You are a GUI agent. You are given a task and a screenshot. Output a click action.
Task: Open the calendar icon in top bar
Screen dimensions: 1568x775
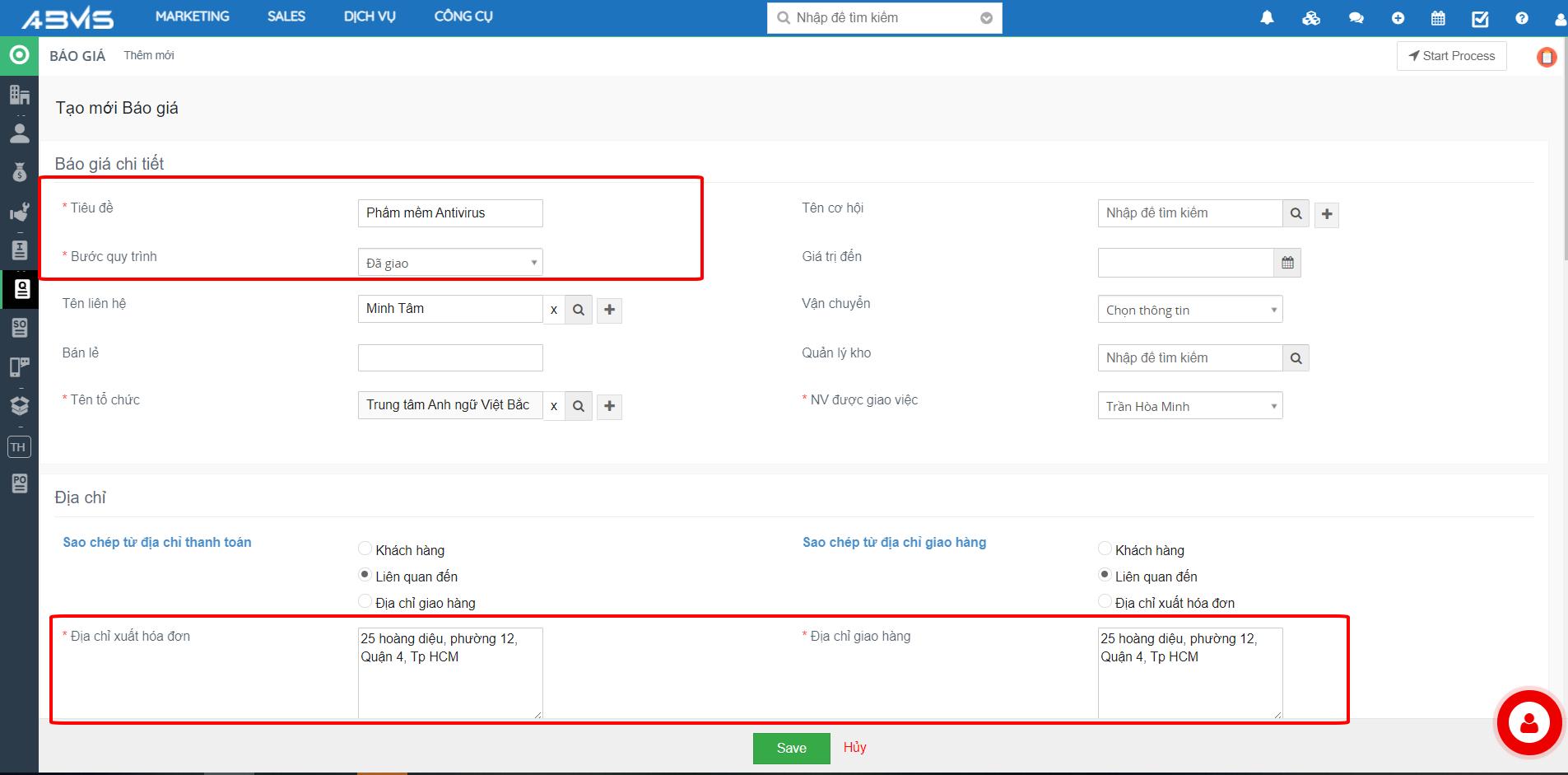tap(1438, 18)
